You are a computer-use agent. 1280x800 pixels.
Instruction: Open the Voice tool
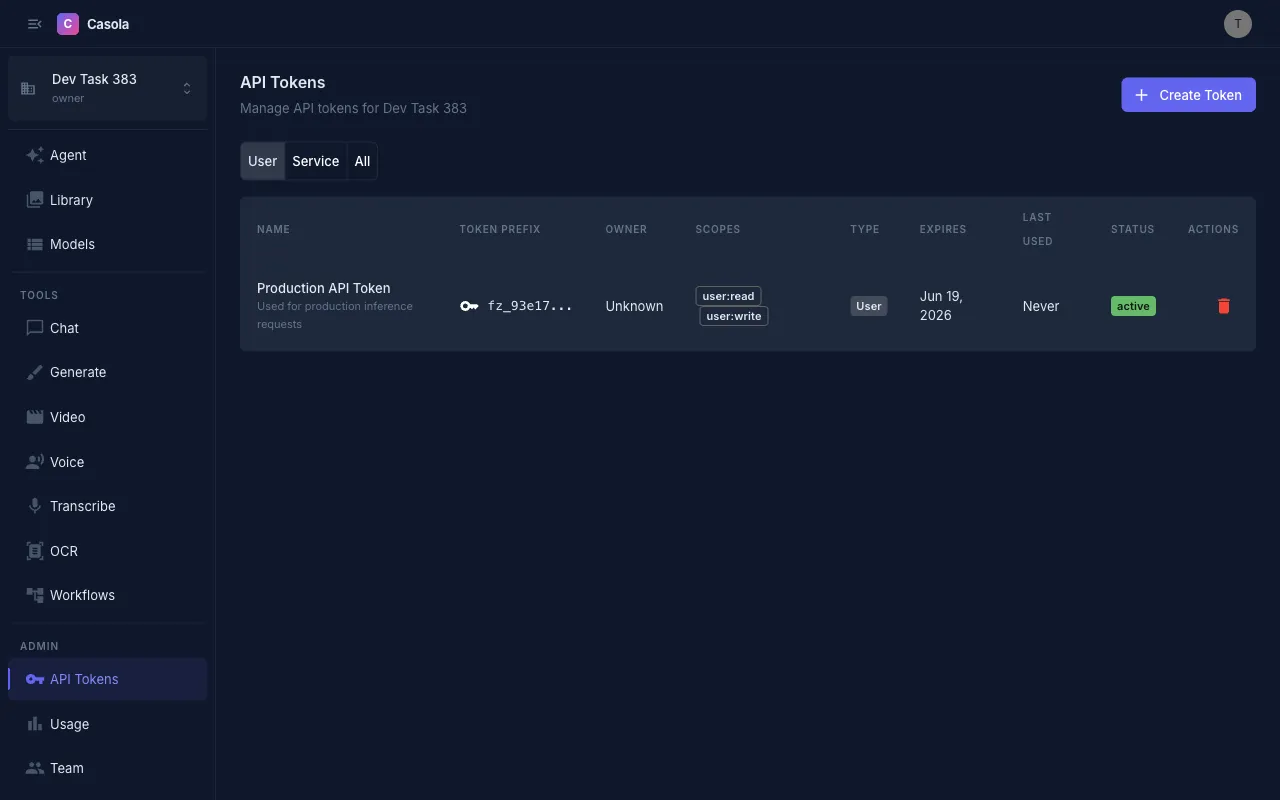67,461
